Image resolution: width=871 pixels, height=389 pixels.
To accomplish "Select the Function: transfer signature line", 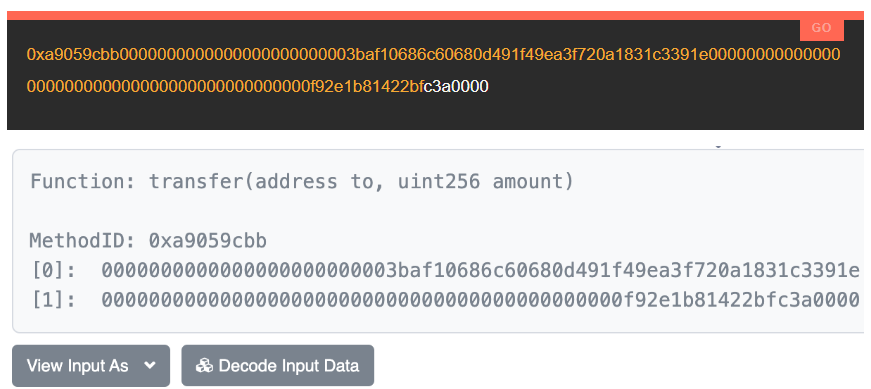I will [302, 182].
